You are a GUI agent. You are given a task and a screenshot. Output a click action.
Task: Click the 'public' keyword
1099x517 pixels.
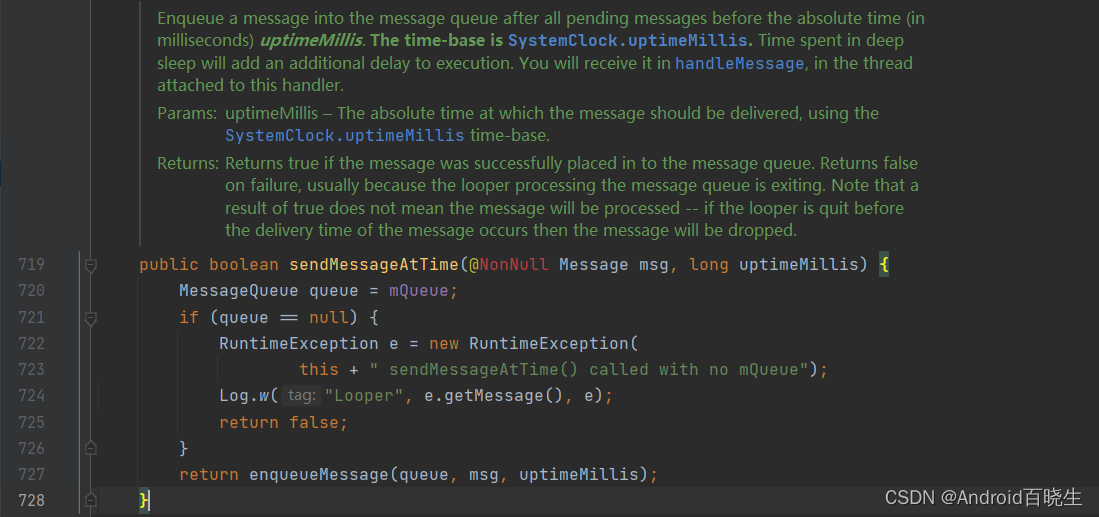(170, 265)
